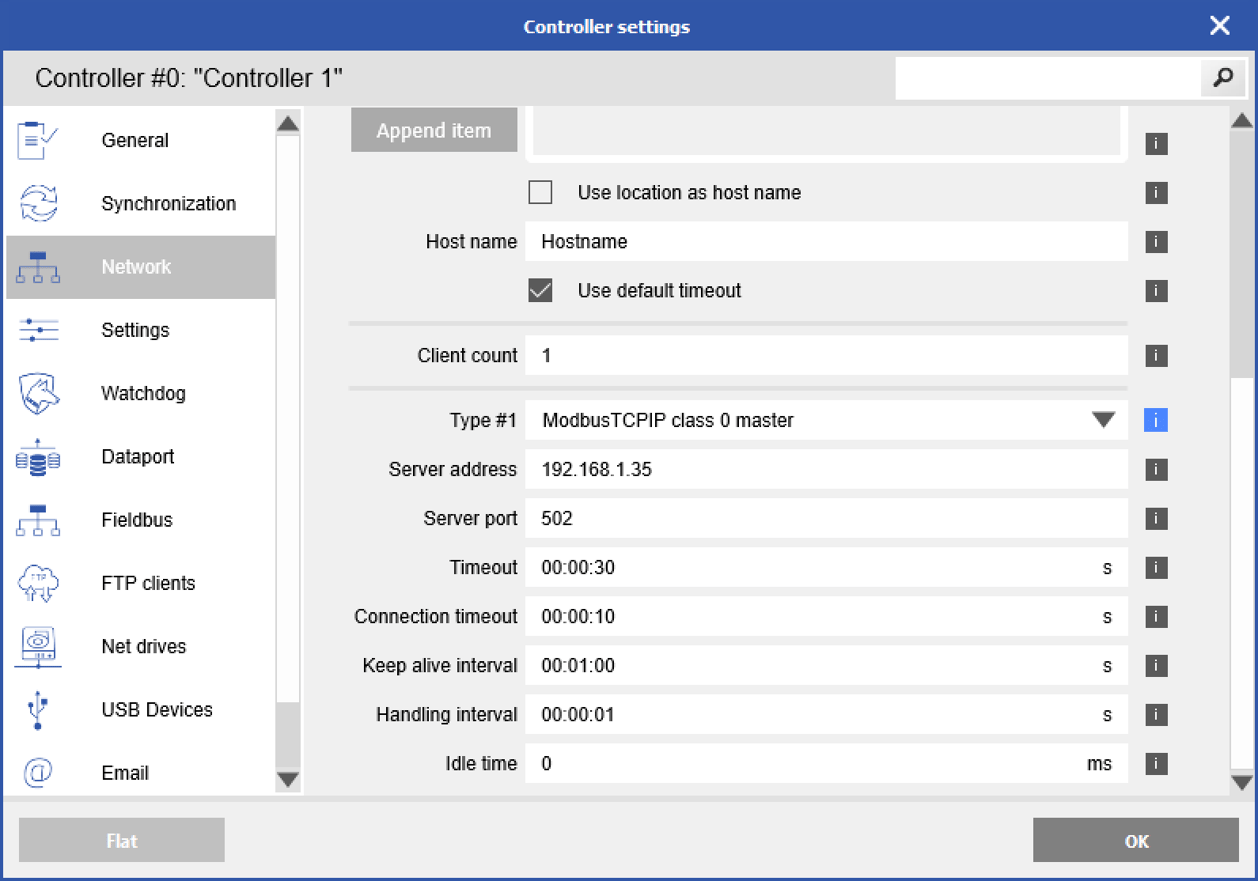The image size is (1258, 881).
Task: Open the Email section icon
Action: click(x=37, y=773)
